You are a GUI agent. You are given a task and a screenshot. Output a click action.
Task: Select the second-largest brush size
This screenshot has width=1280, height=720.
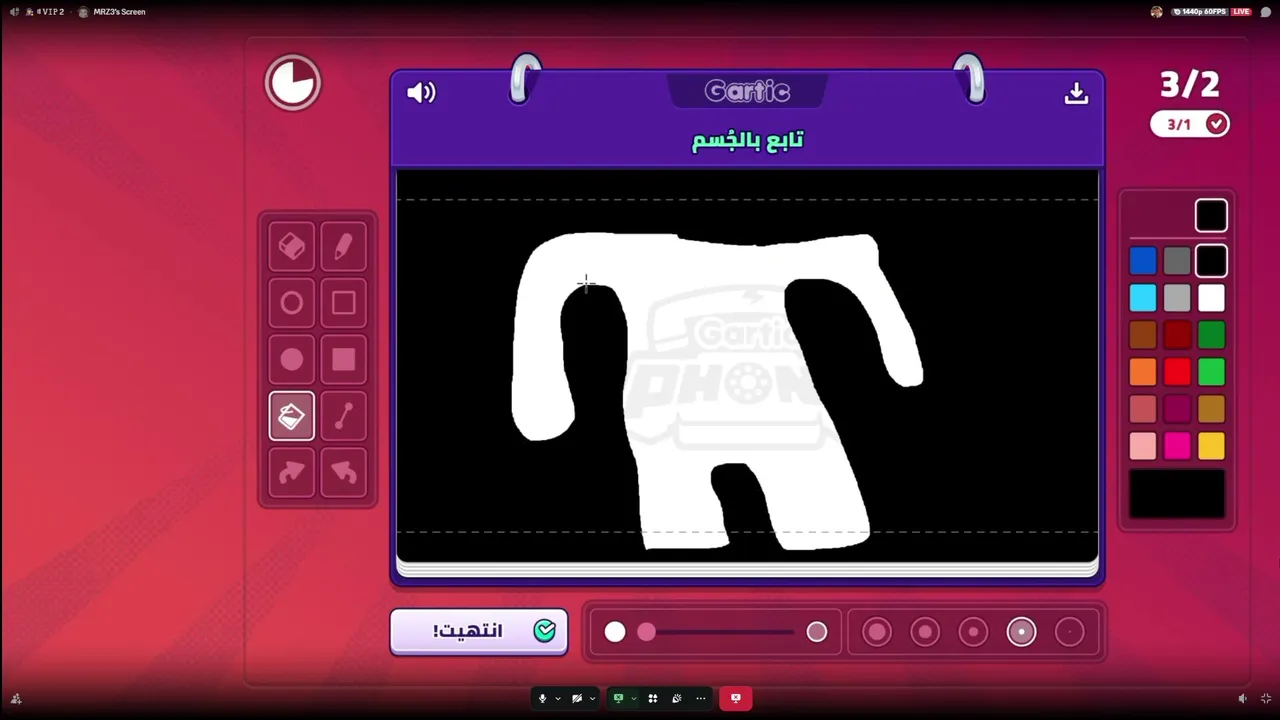[x=925, y=632]
